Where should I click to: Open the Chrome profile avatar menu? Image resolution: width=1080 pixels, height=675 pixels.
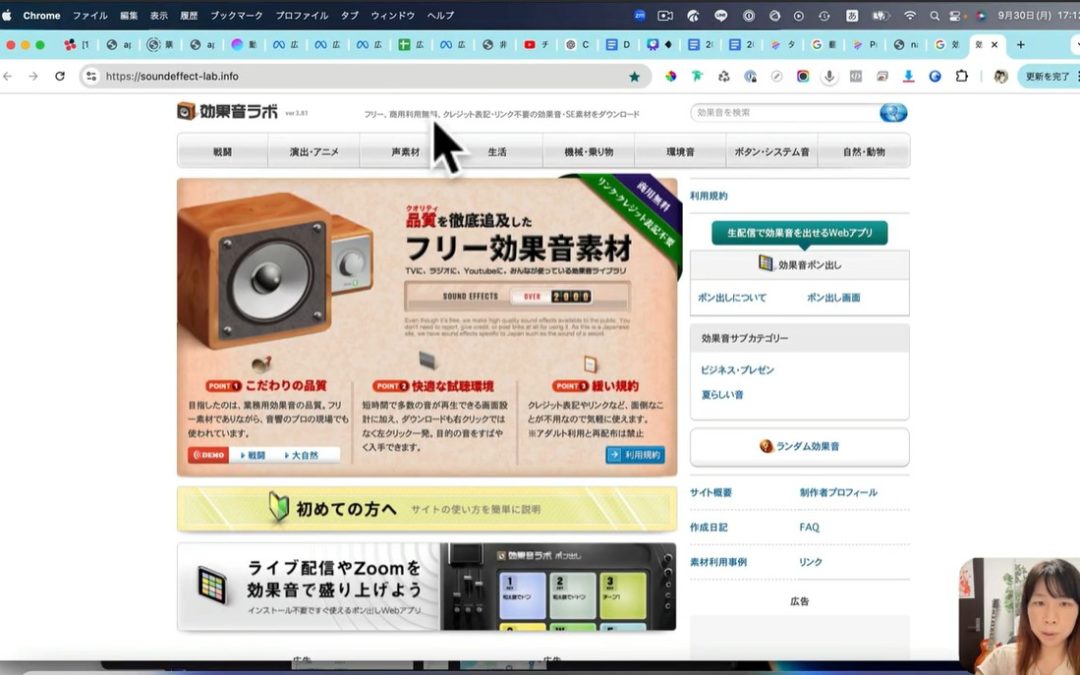[x=1000, y=76]
